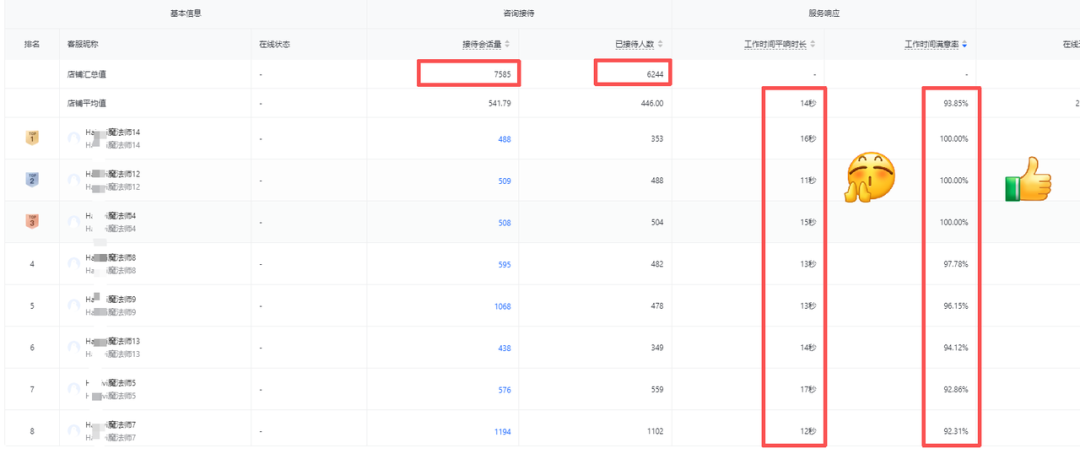
Task: Click satisfaction rate 92.86% for 魔法师5
Action: click(956, 390)
